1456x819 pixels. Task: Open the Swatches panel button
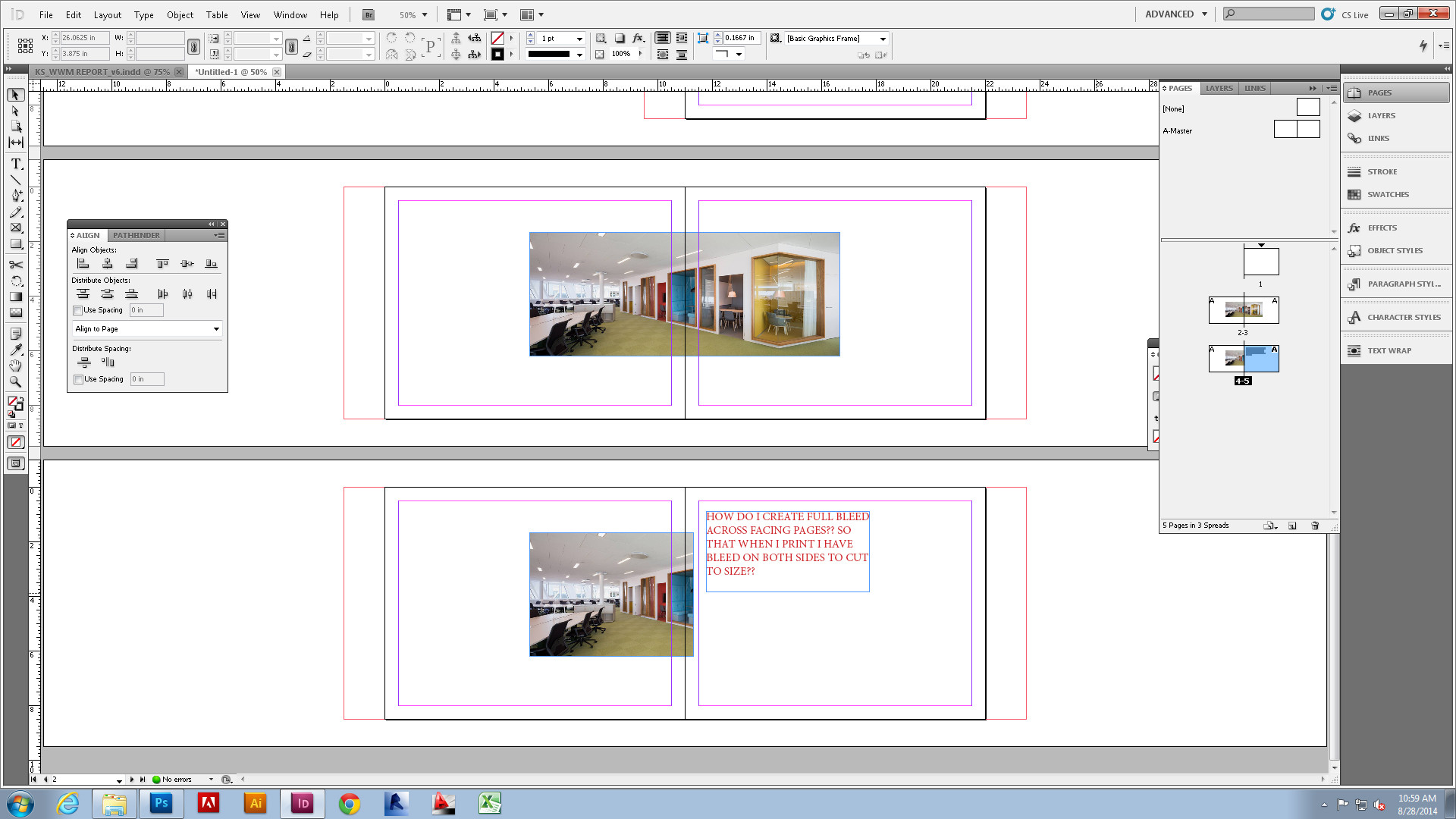pyautogui.click(x=1388, y=195)
